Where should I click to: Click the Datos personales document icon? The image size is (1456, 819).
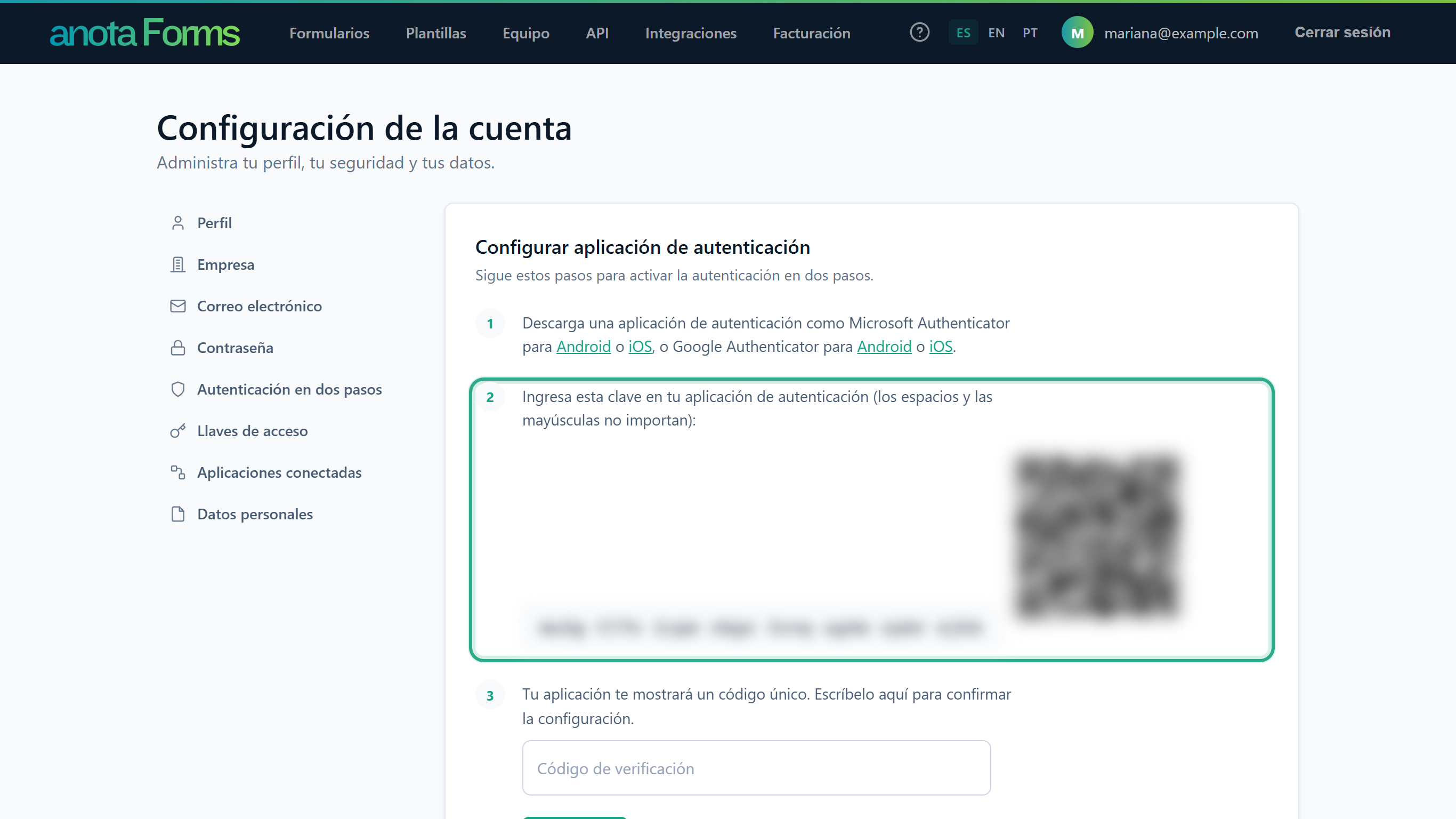(178, 514)
